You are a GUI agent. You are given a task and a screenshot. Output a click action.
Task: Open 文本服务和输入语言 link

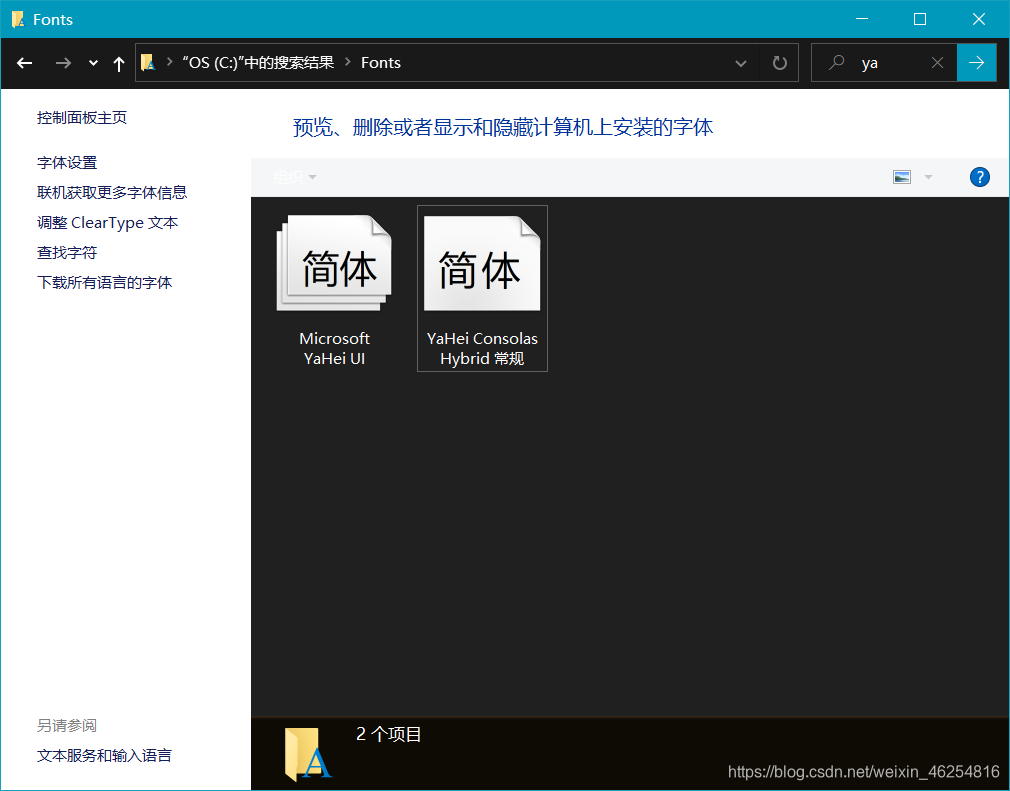[104, 755]
